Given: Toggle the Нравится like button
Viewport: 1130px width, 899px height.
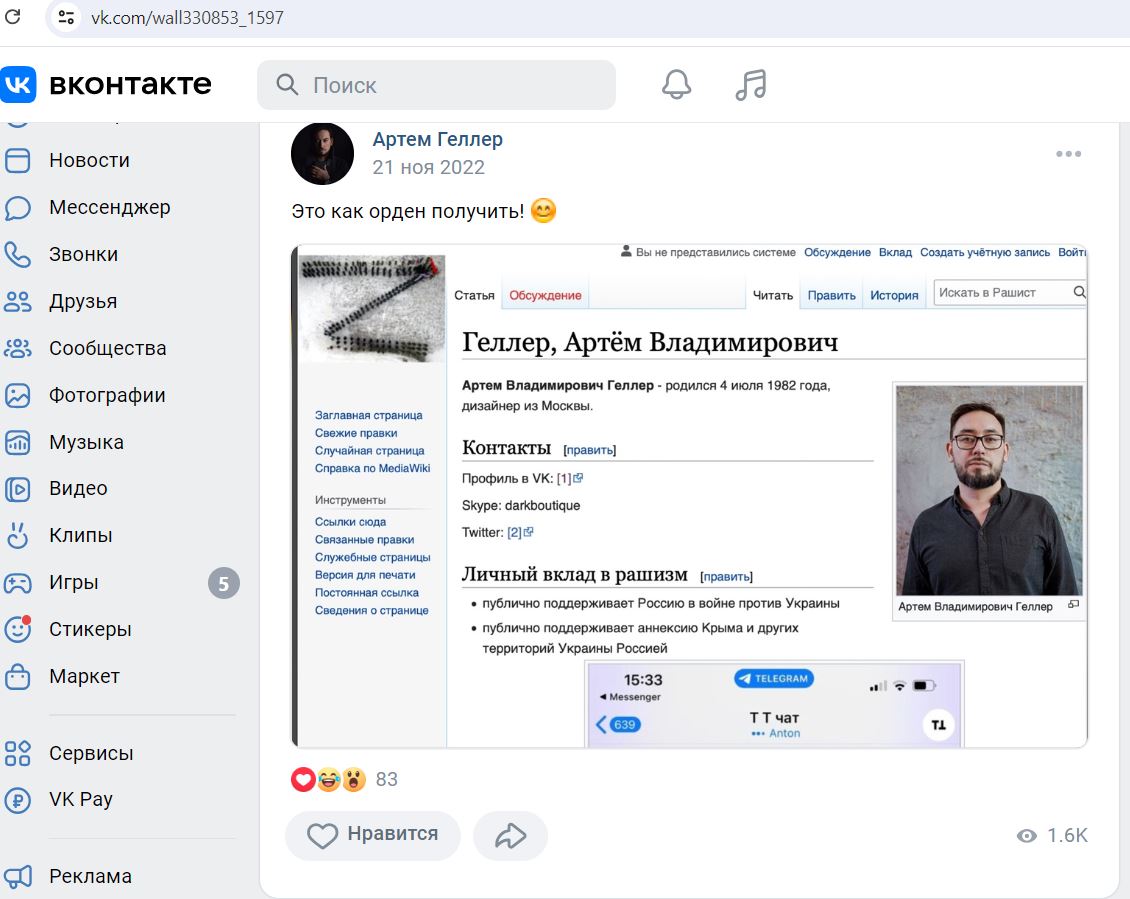Looking at the screenshot, I should point(373,836).
